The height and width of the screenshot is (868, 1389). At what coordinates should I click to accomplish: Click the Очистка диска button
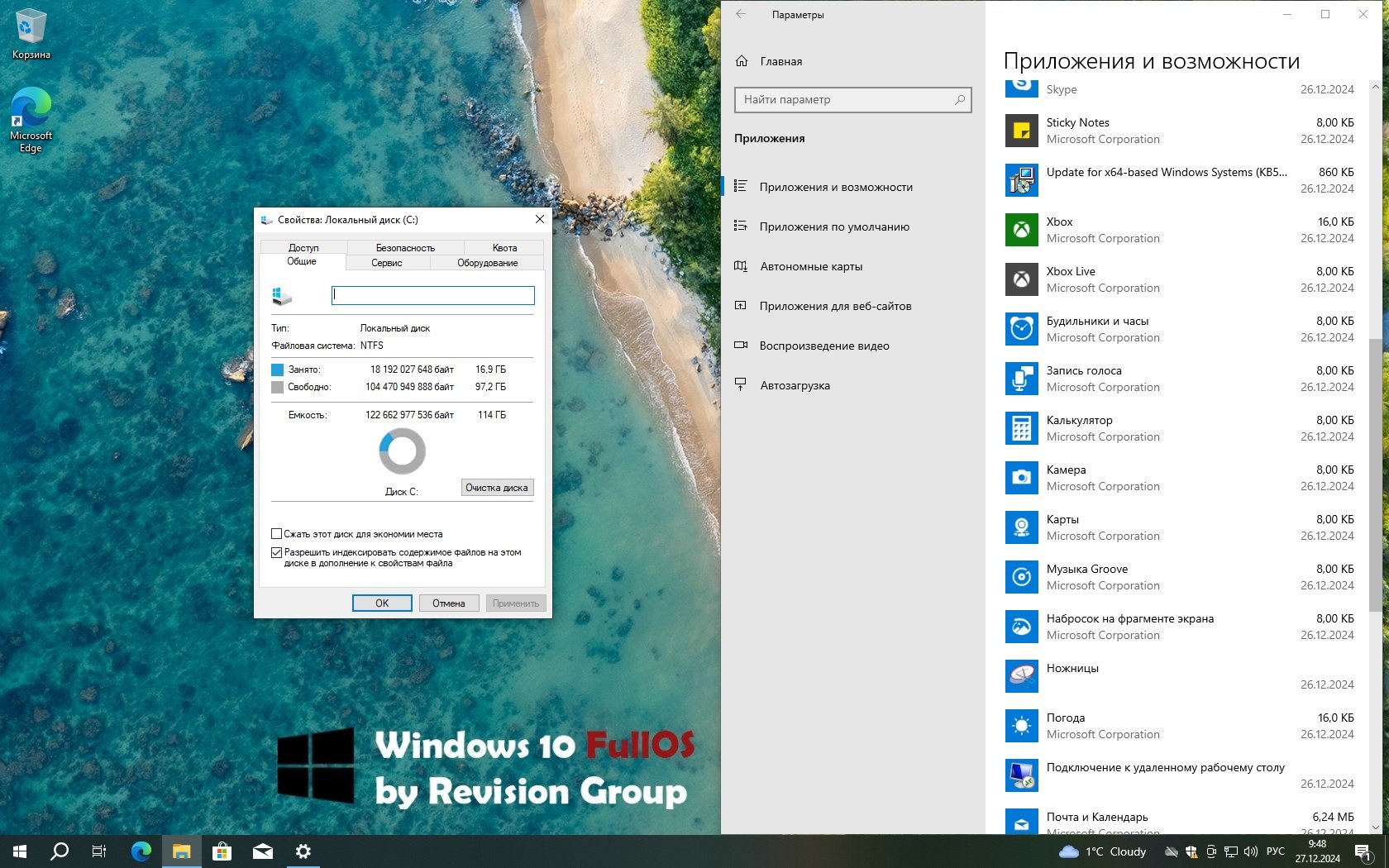[496, 488]
